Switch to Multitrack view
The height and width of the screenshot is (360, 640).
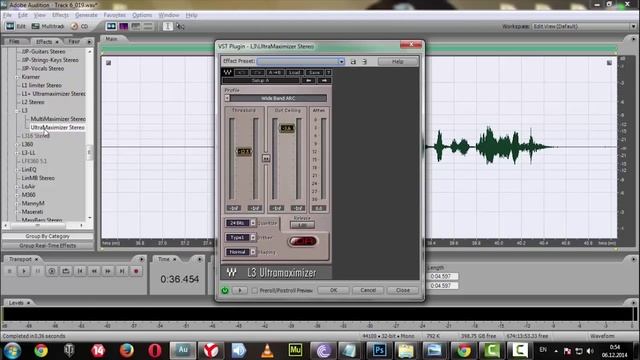[48, 26]
